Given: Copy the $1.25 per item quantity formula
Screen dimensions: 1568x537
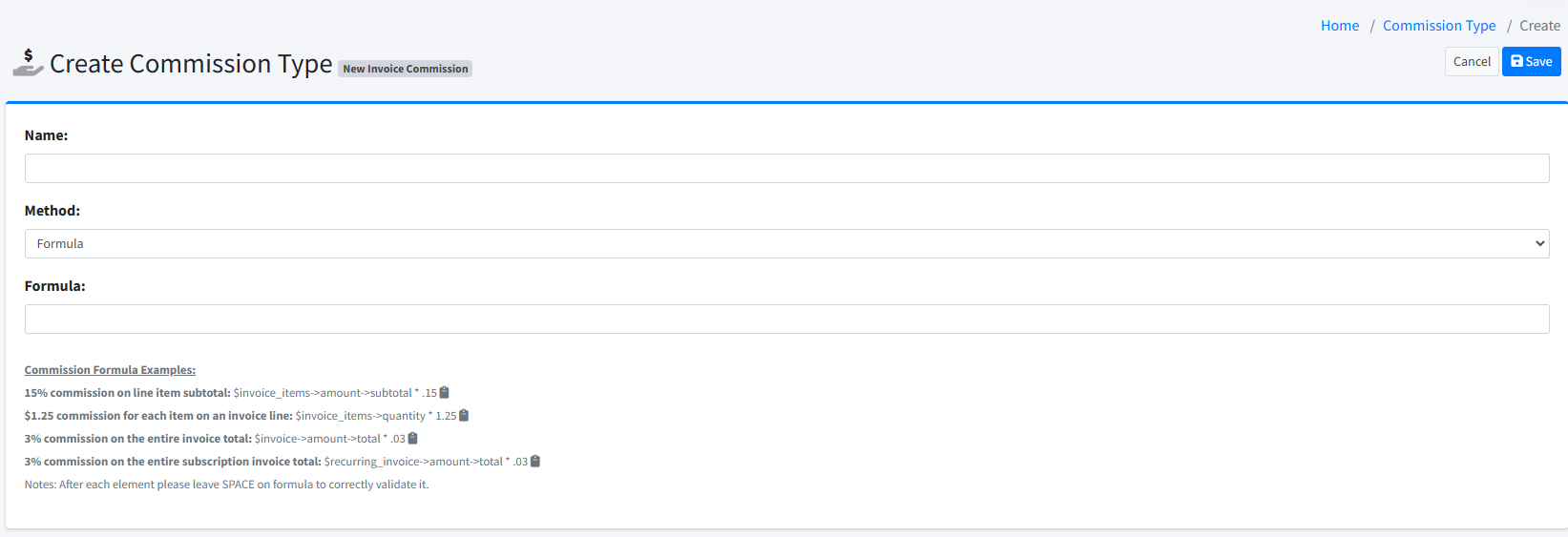Looking at the screenshot, I should [464, 416].
